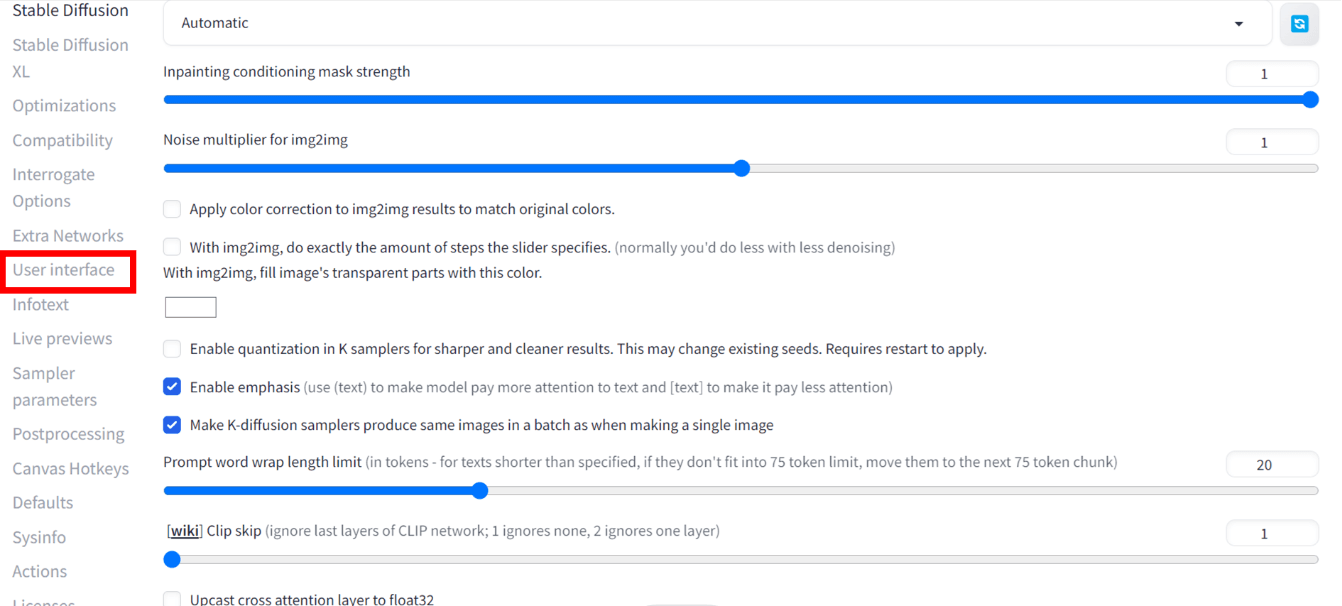This screenshot has width=1342, height=606.
Task: Go to Live previews settings
Action: click(x=62, y=339)
